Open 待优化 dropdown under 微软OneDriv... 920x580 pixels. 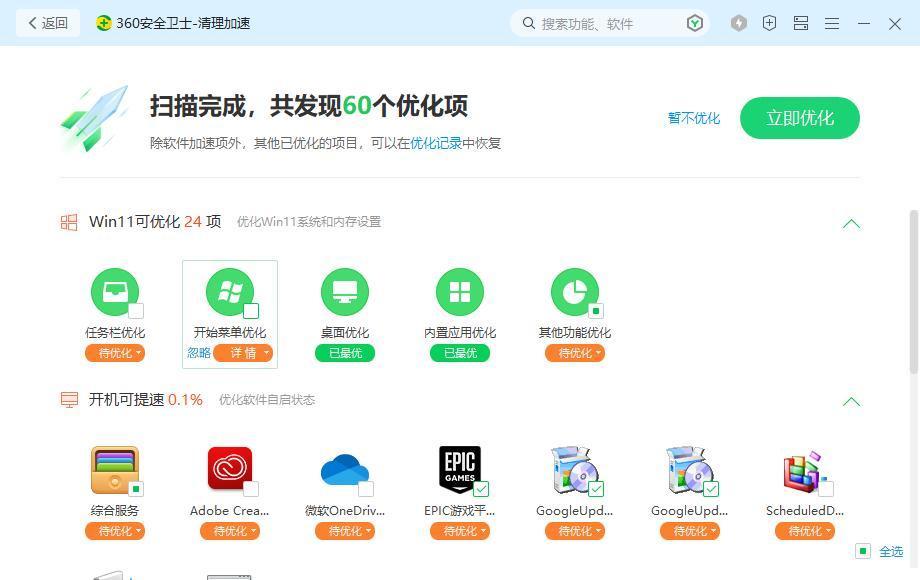(x=345, y=531)
